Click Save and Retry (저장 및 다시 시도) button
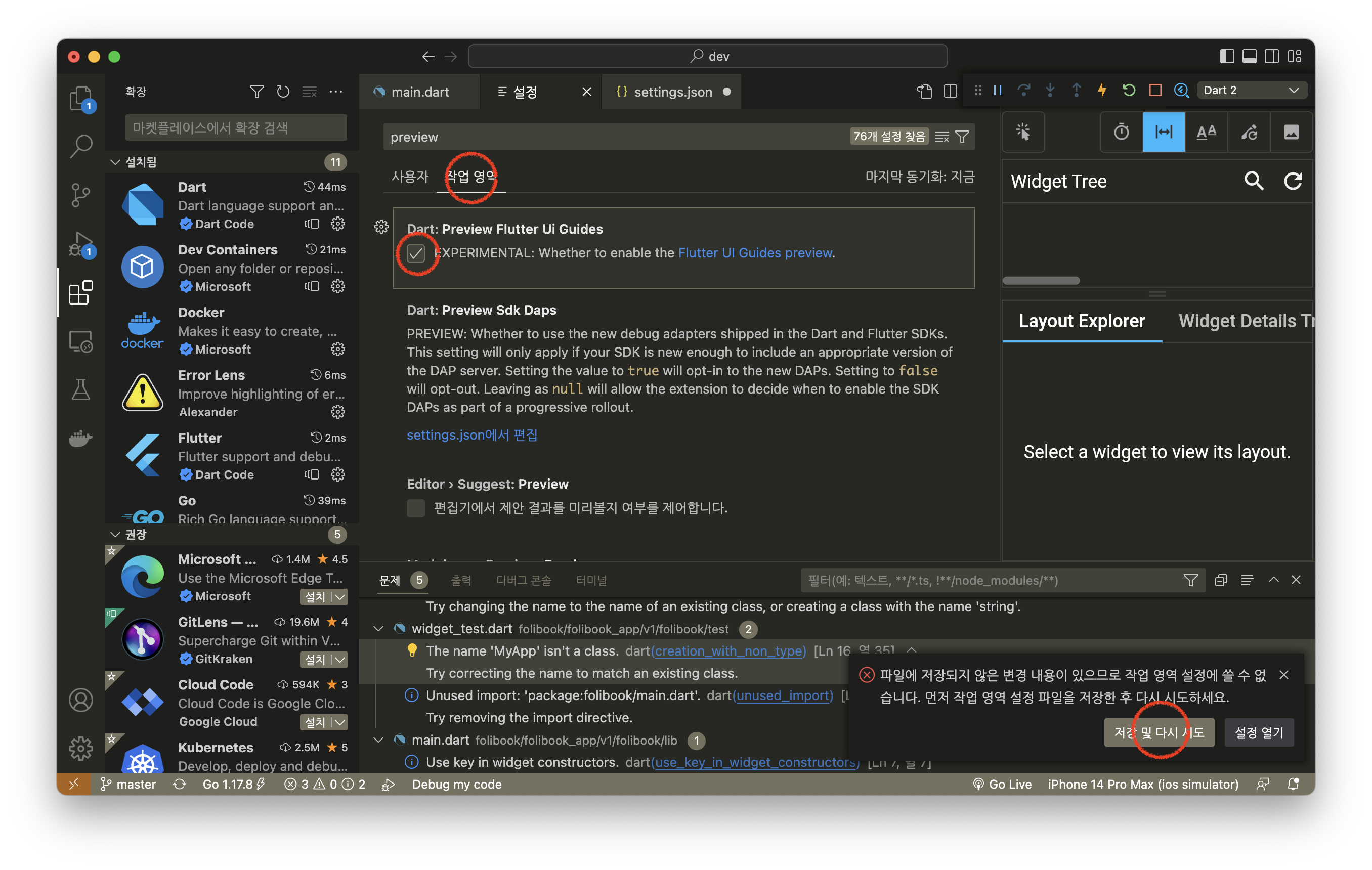This screenshot has width=1372, height=870. click(1159, 732)
